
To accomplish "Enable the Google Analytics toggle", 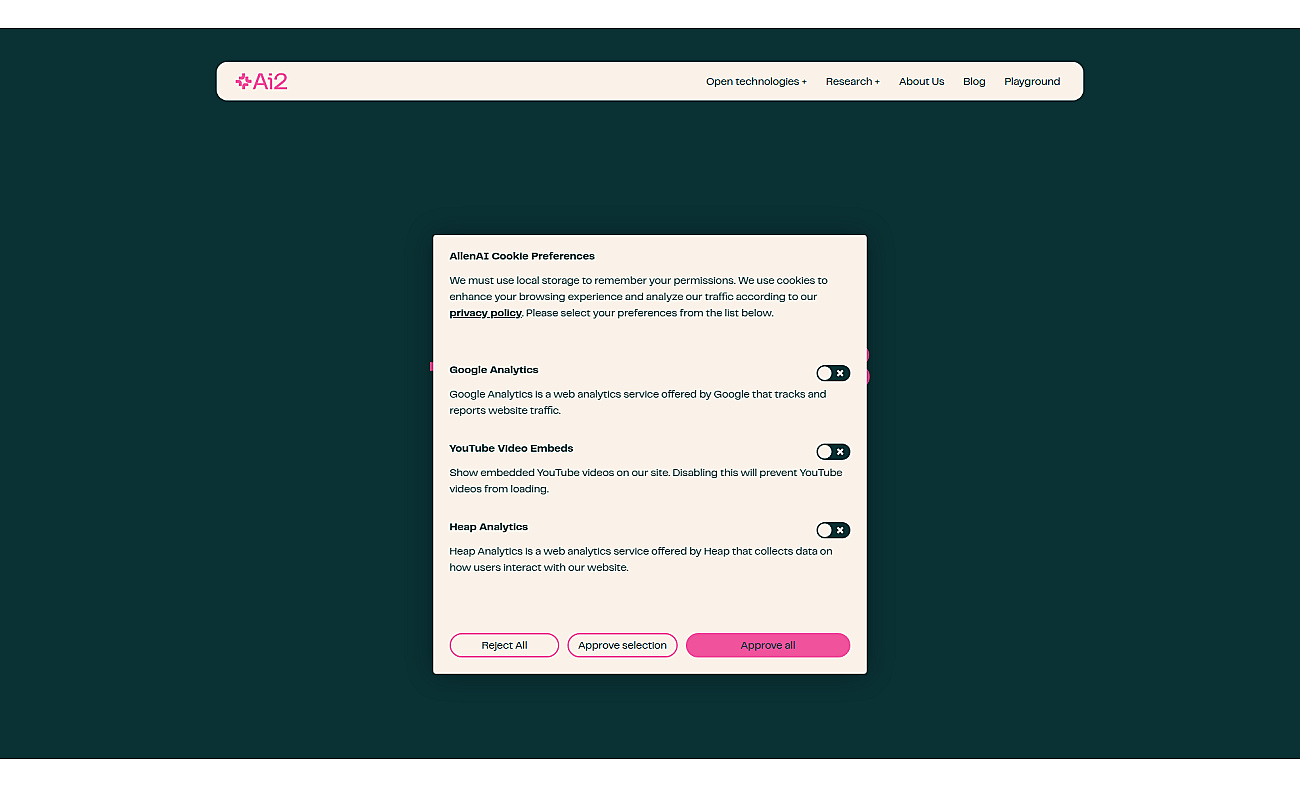I will [833, 373].
